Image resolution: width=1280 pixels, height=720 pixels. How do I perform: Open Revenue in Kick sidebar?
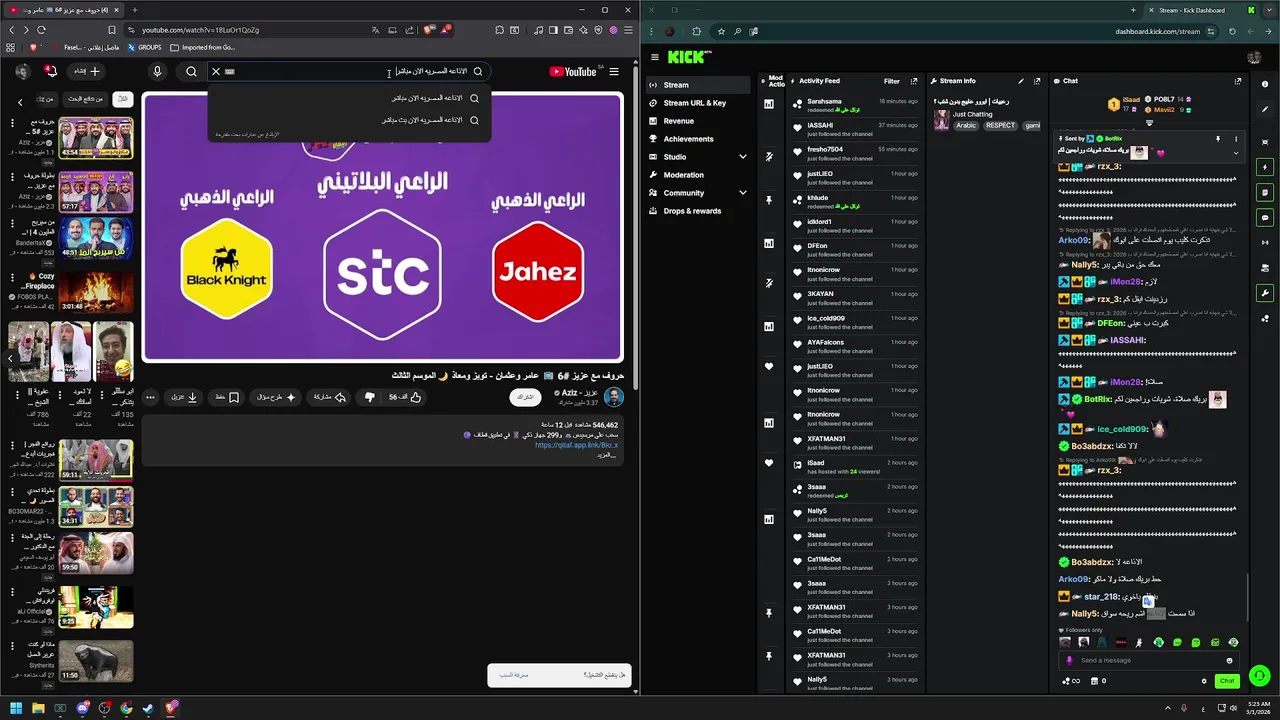point(697,121)
